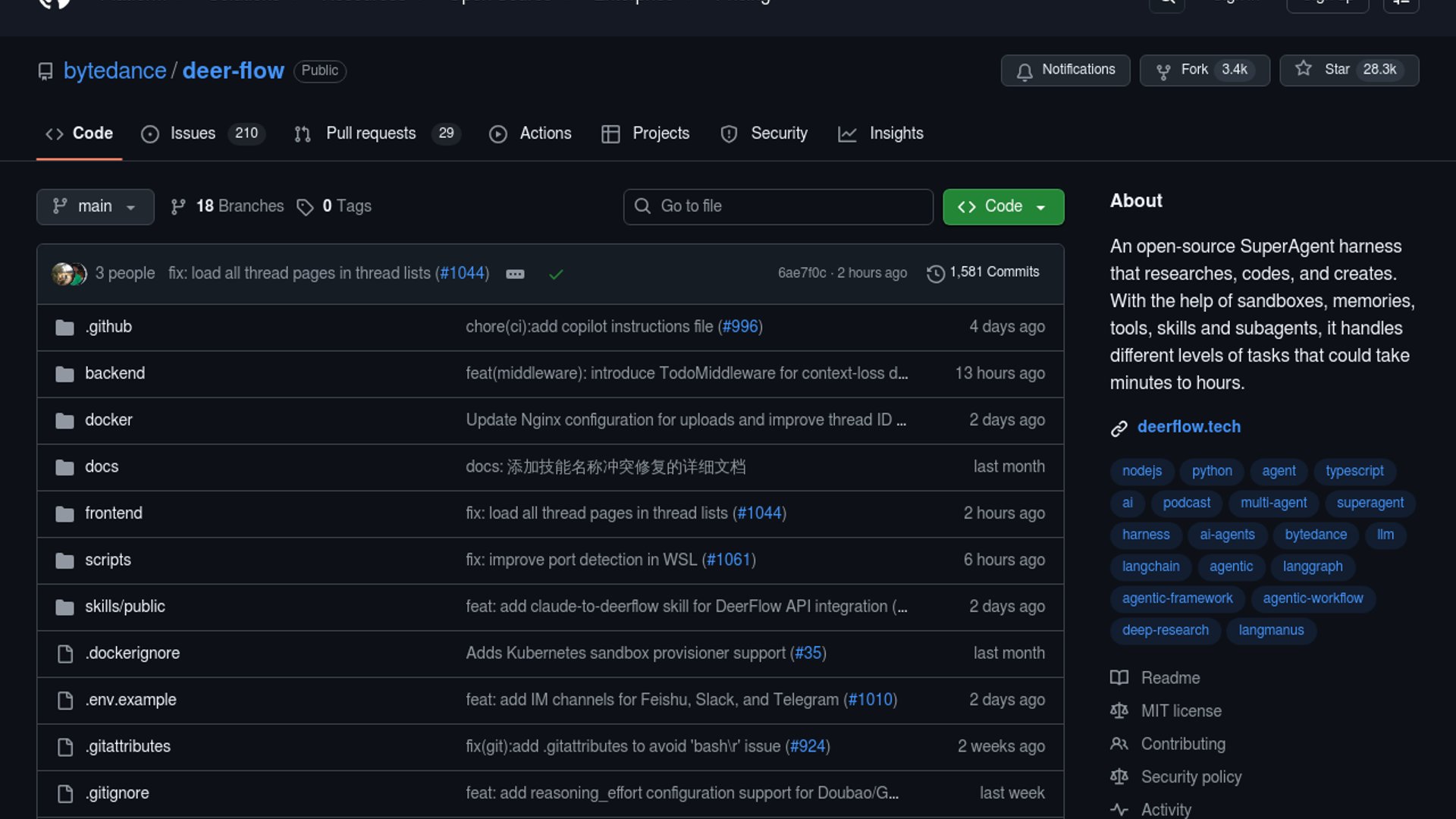The width and height of the screenshot is (1456, 819).
Task: Switch to the Issues tab
Action: tap(192, 133)
